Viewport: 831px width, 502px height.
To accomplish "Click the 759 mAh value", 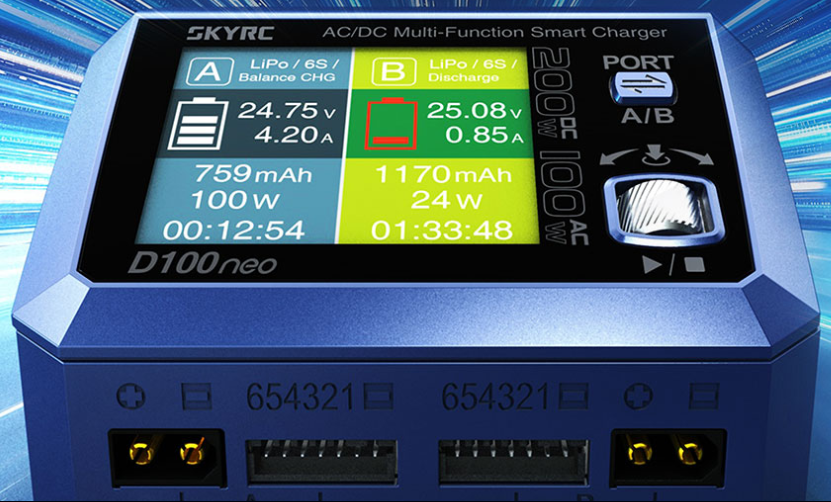I will click(x=253, y=174).
